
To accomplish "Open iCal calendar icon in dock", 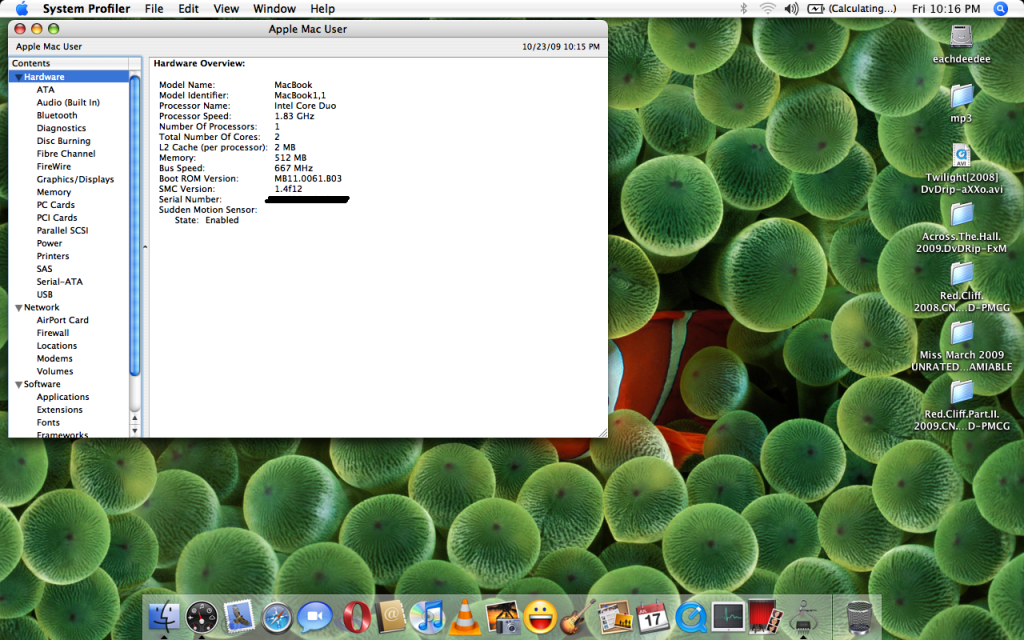I will point(652,617).
